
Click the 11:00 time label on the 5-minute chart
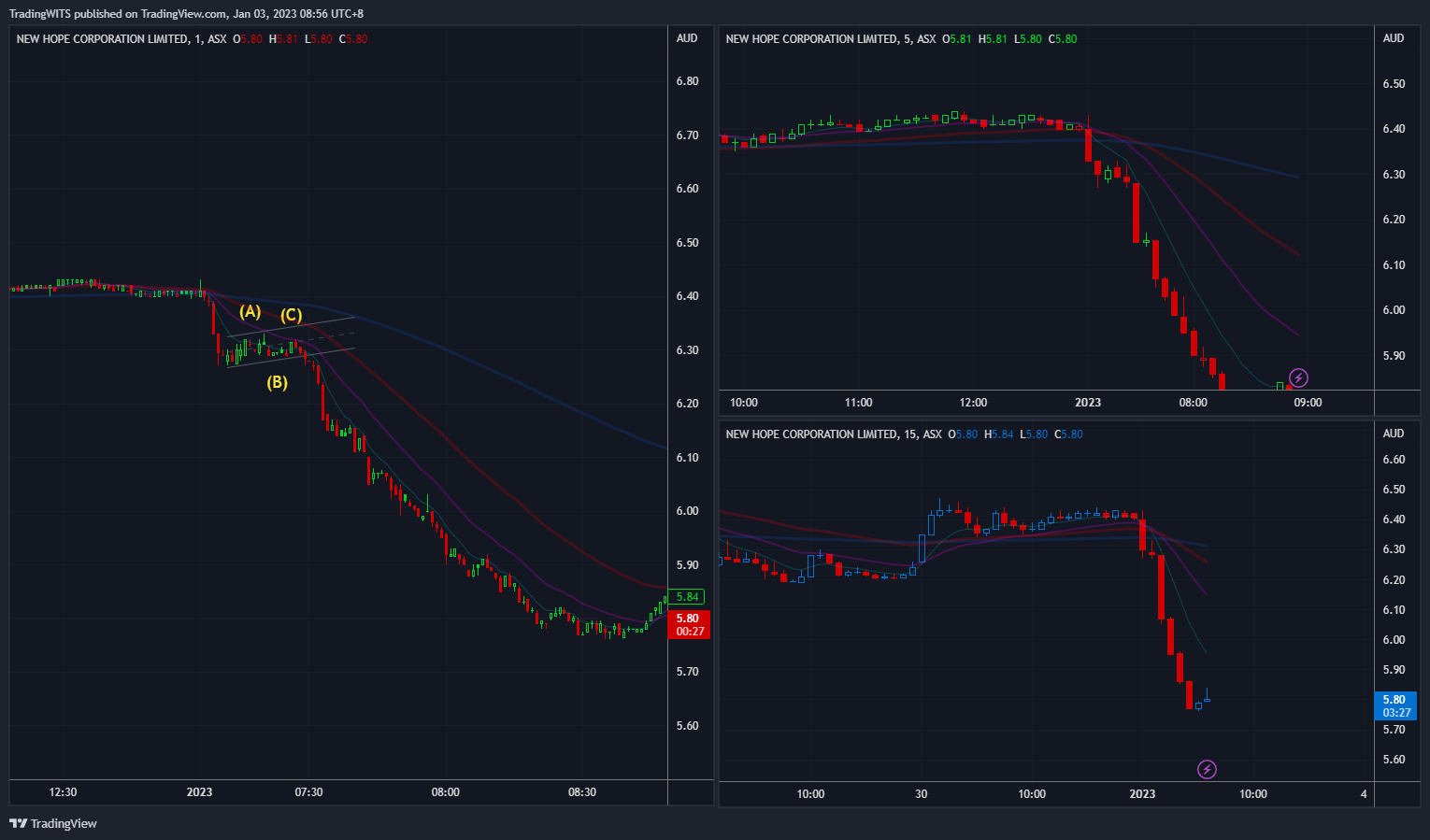(x=858, y=403)
